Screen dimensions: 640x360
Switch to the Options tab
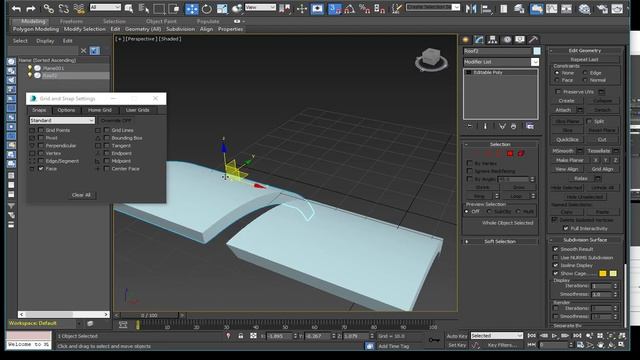66,110
